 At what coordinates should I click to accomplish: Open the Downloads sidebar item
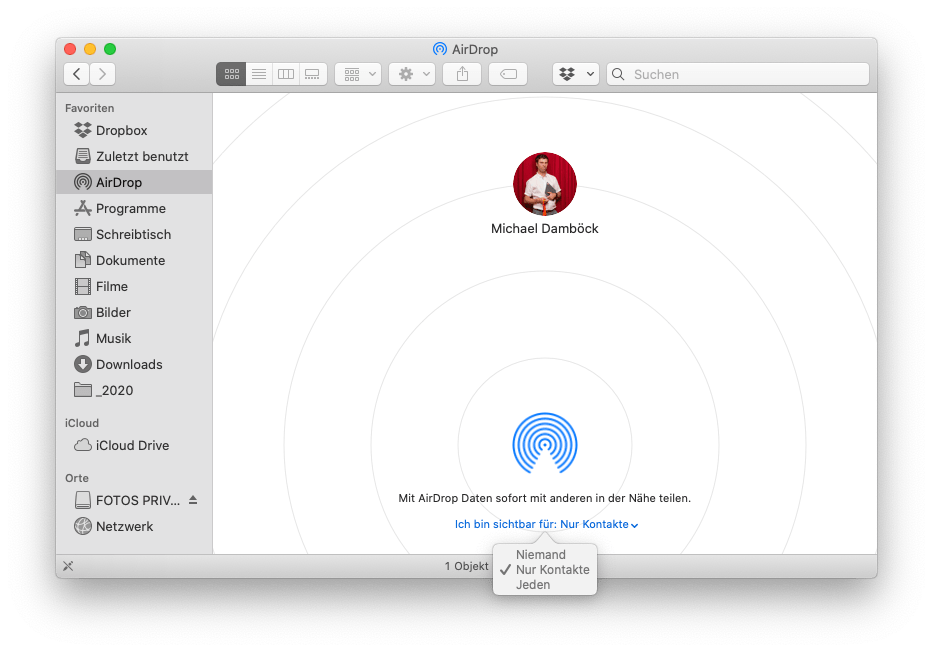[x=124, y=364]
